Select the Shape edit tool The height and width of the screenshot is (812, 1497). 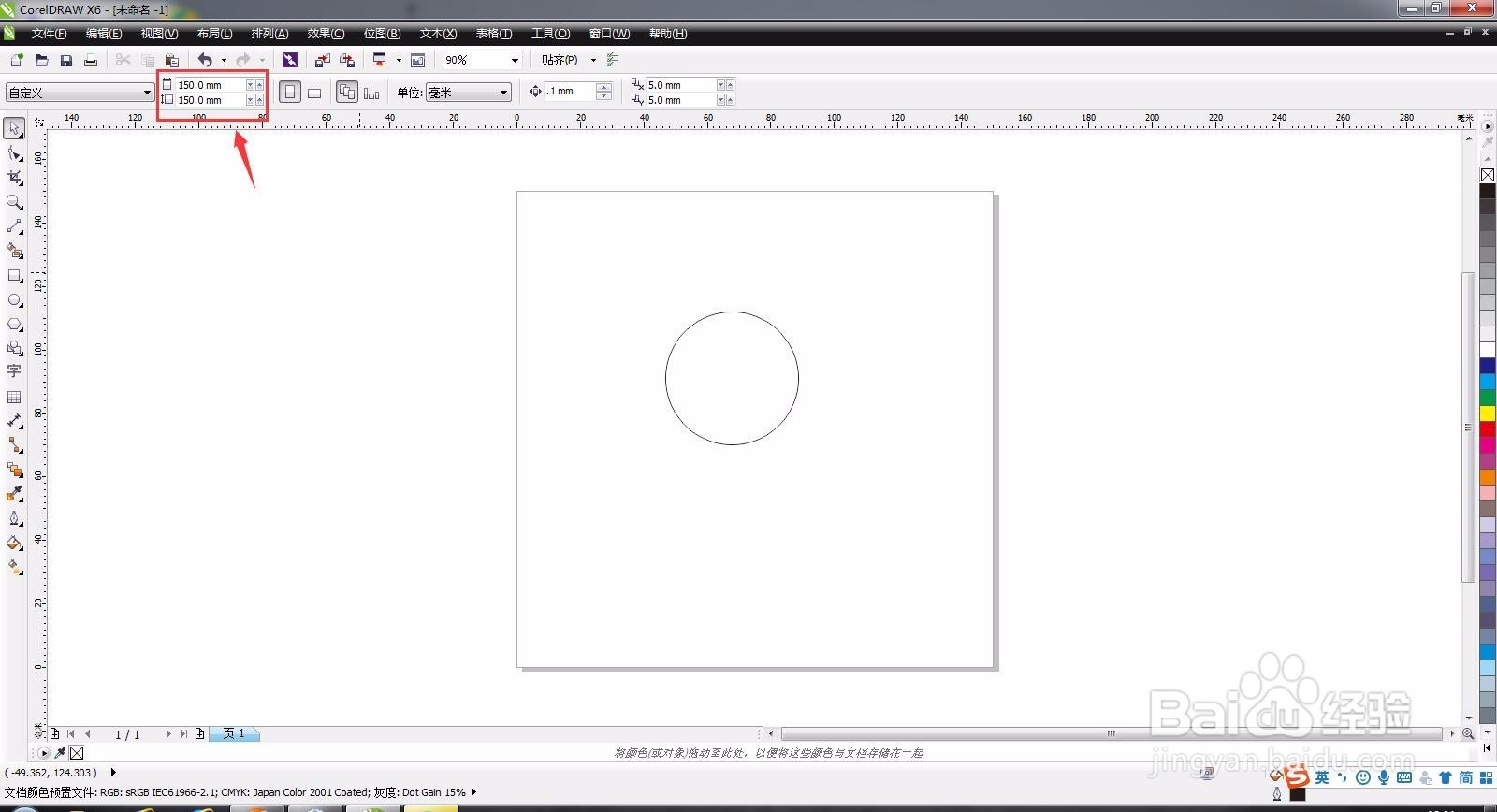[x=15, y=152]
